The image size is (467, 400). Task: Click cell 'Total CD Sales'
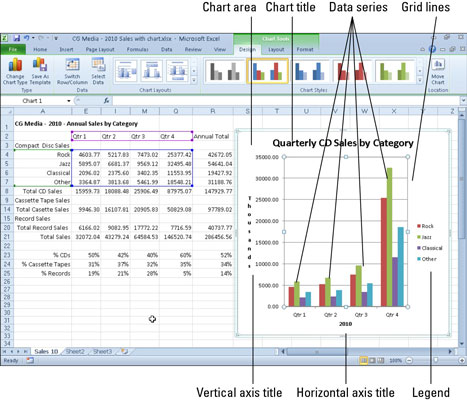pyautogui.click(x=42, y=191)
